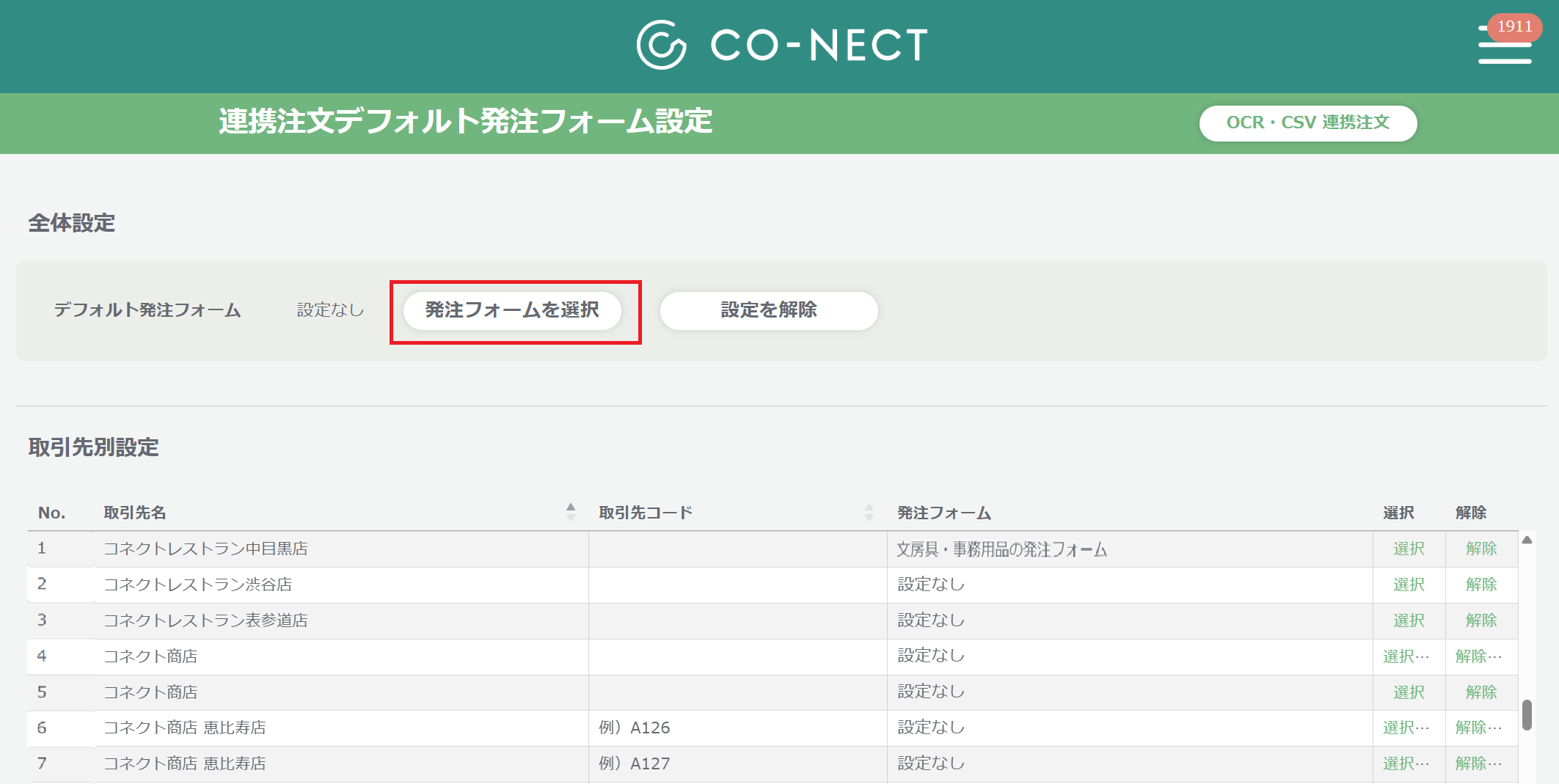Screen dimensions: 1559x784
Task: Click 発注フォームを選択 button
Action: (512, 310)
